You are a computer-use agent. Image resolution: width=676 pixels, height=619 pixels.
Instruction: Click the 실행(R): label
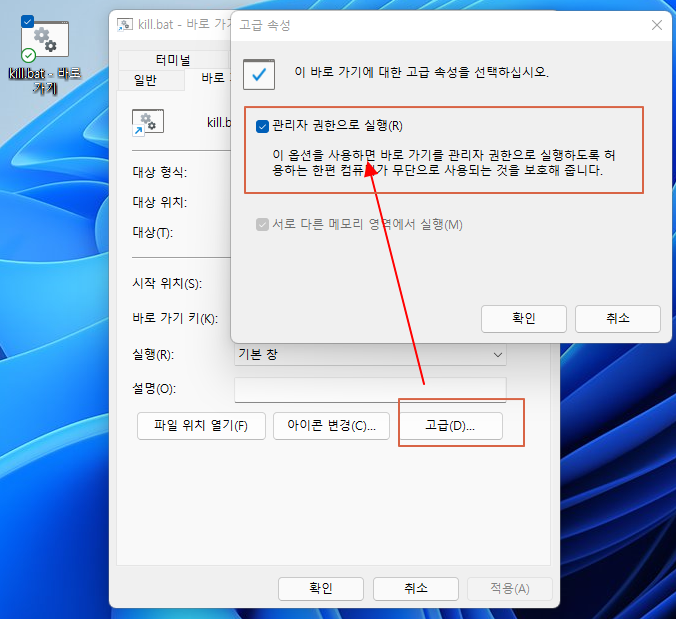pos(153,355)
